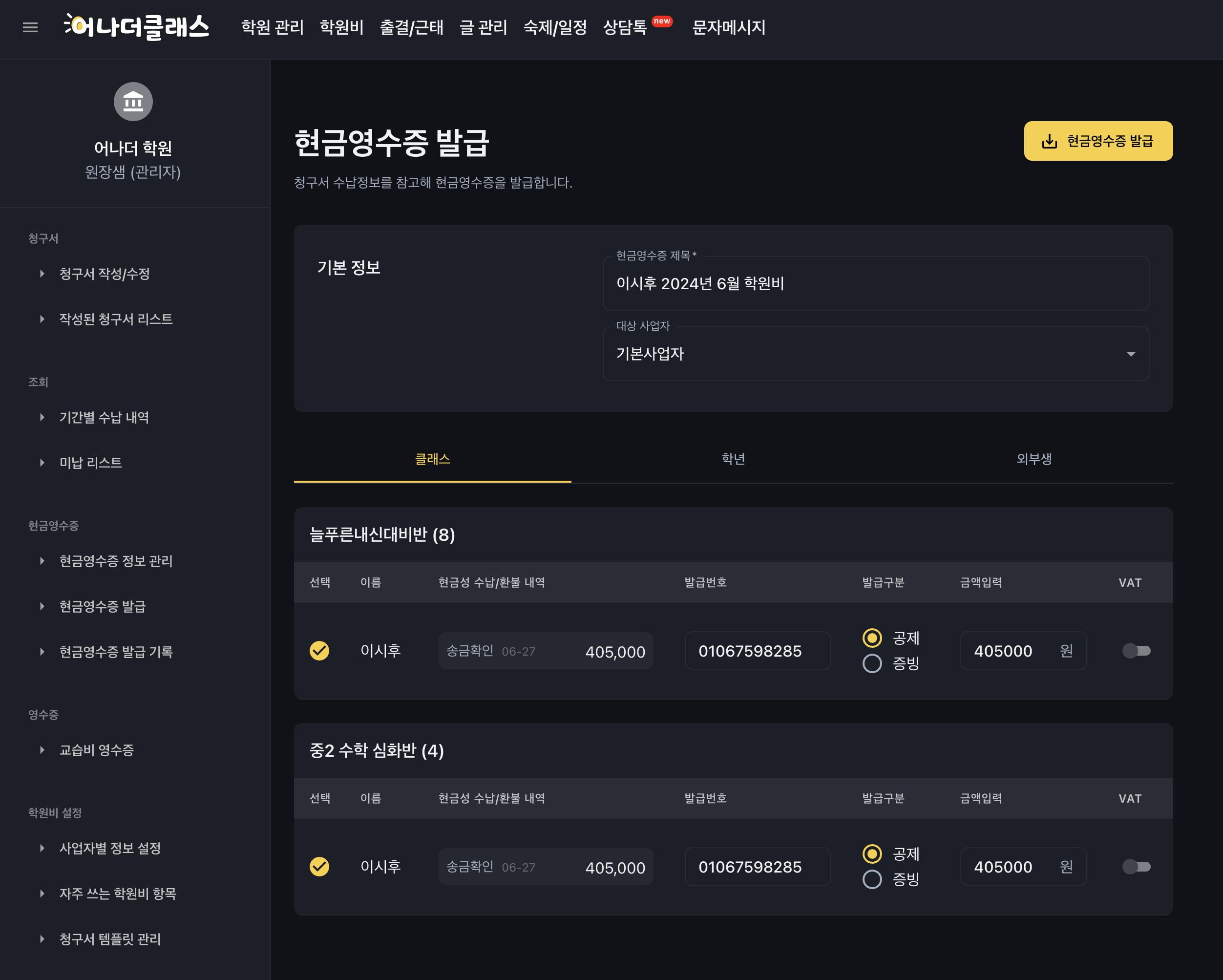Select 증빙 radio in 늘푸른내신대비반 row
The height and width of the screenshot is (980, 1223).
(872, 663)
